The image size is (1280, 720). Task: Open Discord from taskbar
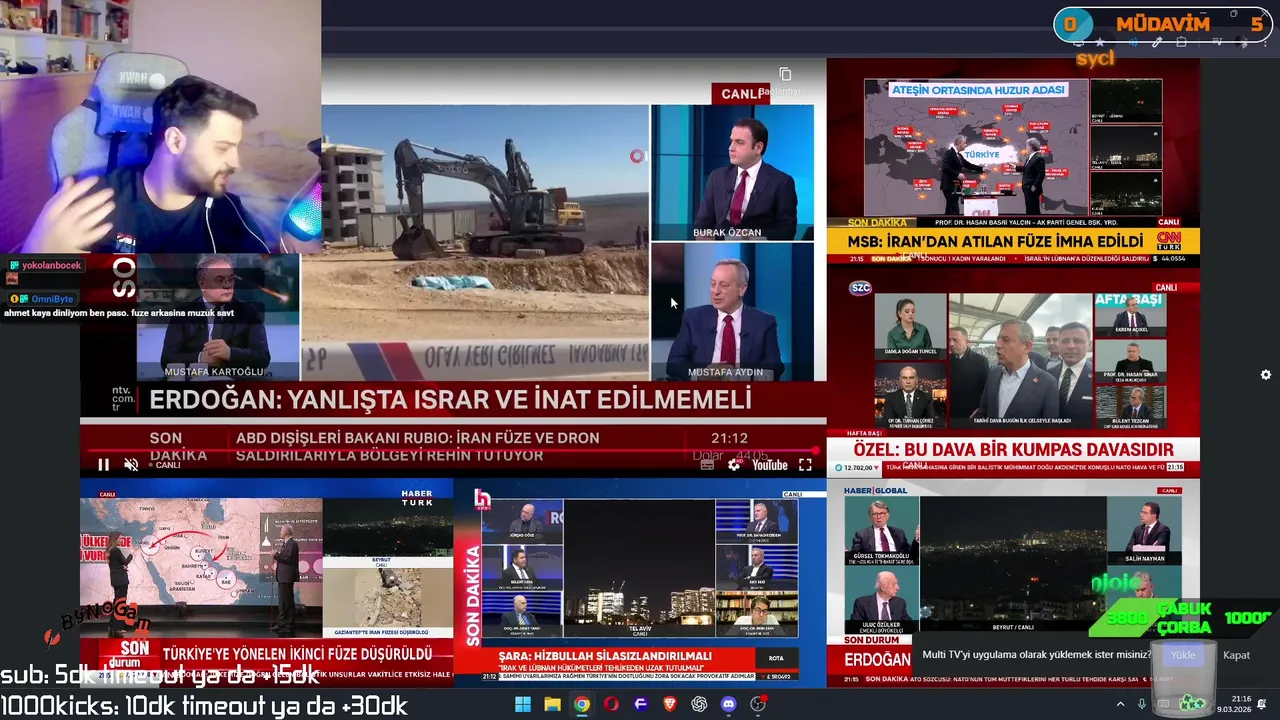[x=729, y=704]
